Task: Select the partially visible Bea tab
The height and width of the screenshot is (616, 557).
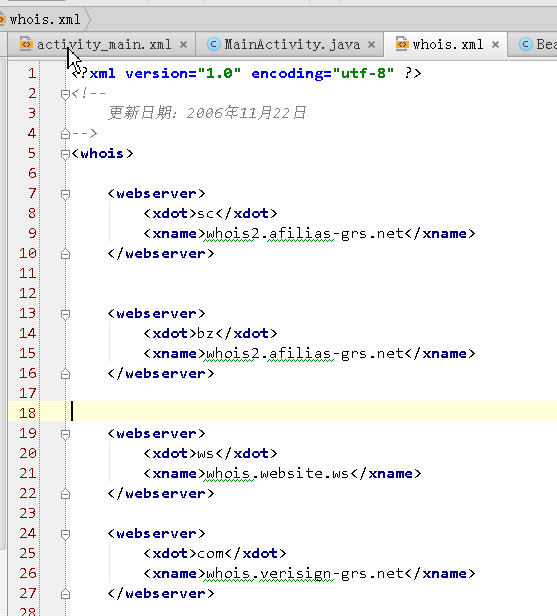Action: click(533, 45)
